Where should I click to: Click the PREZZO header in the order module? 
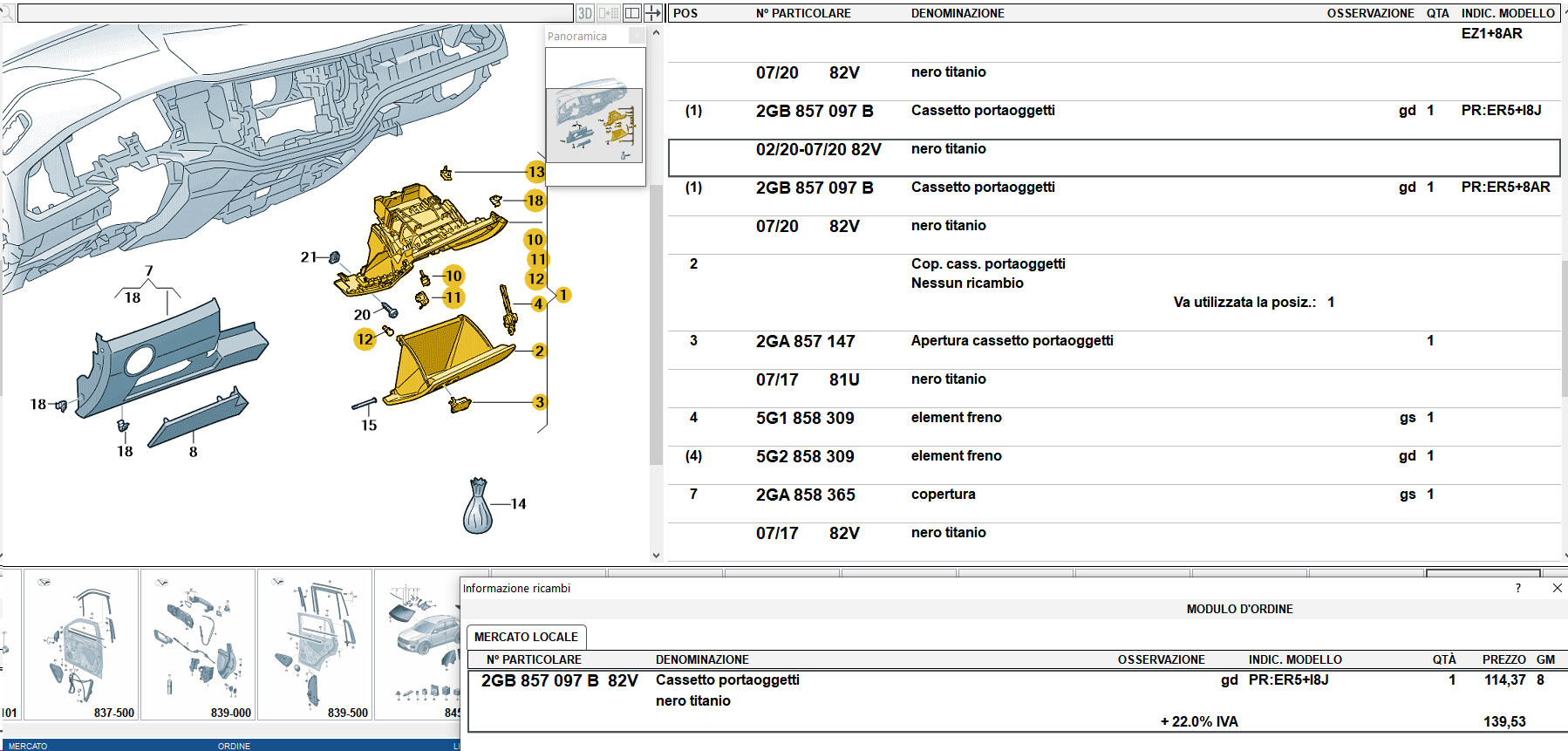click(x=1503, y=659)
